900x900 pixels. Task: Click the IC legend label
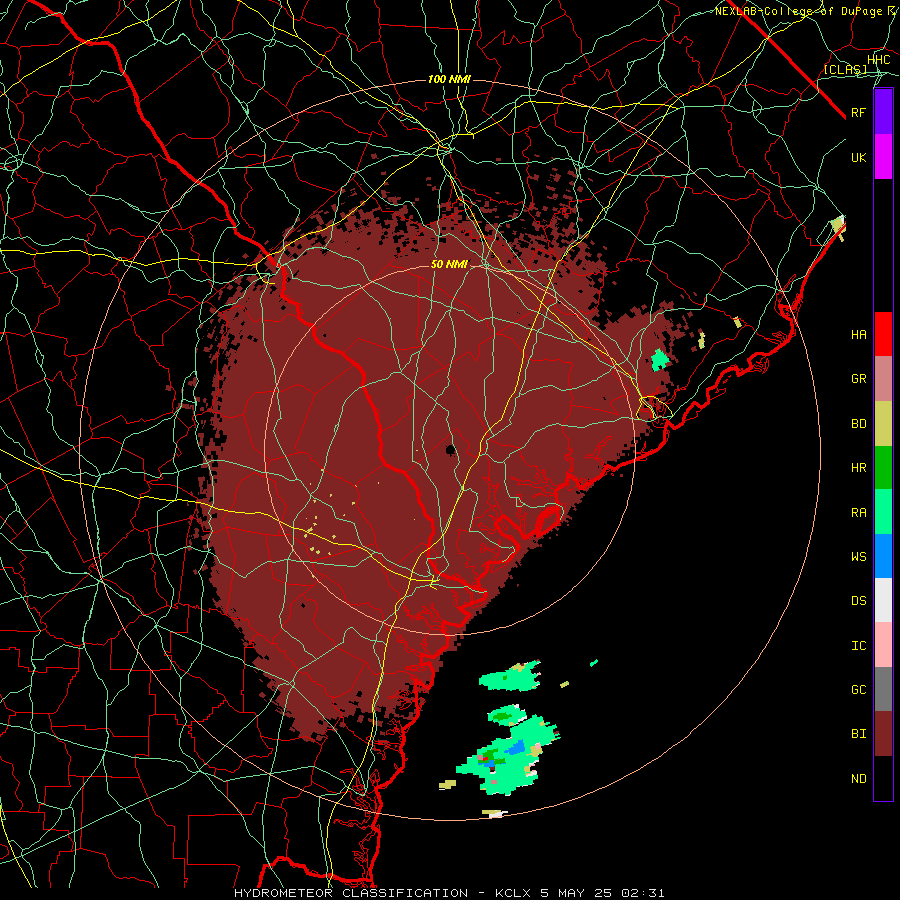858,646
